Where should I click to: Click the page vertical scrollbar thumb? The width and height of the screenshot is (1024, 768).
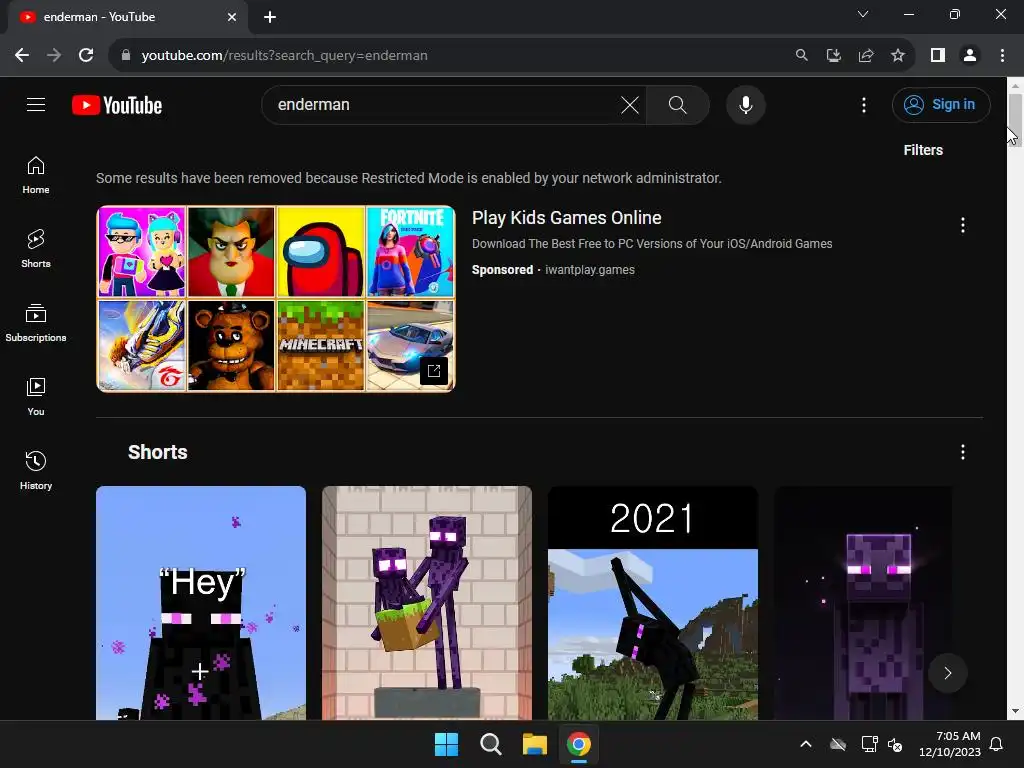pos(1015,120)
